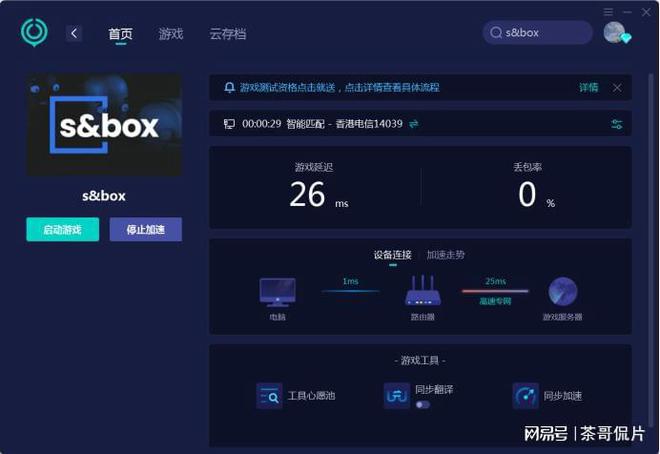Toggle the 同步翻译 switch
The width and height of the screenshot is (660, 454).
pos(423,405)
